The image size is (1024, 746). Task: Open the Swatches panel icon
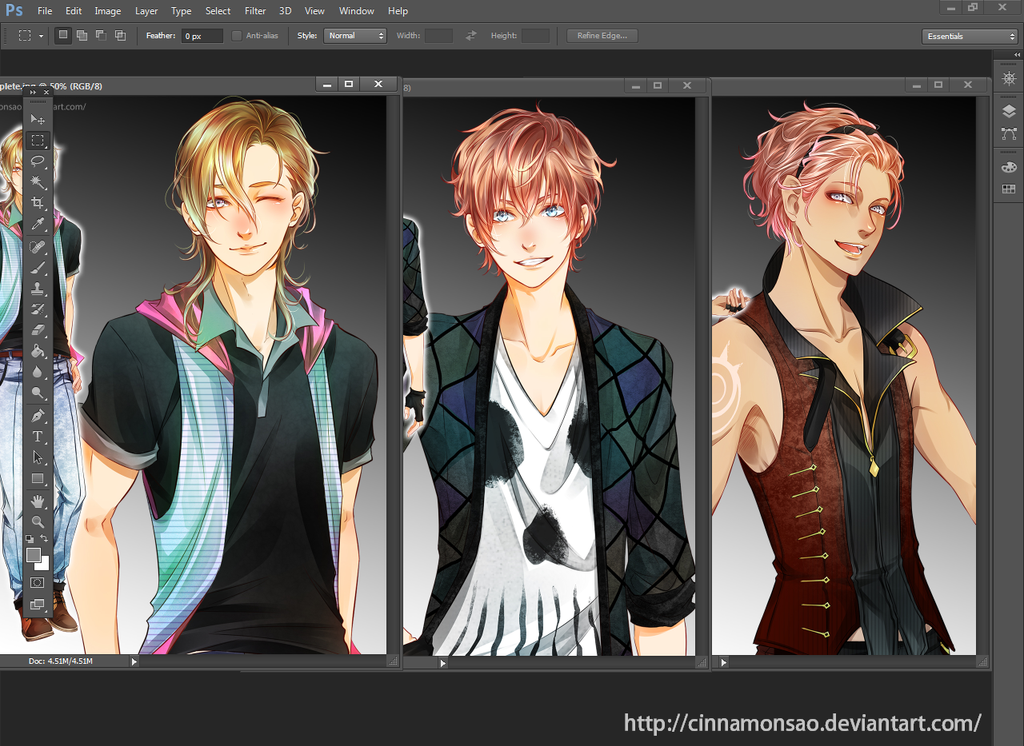pos(1009,189)
